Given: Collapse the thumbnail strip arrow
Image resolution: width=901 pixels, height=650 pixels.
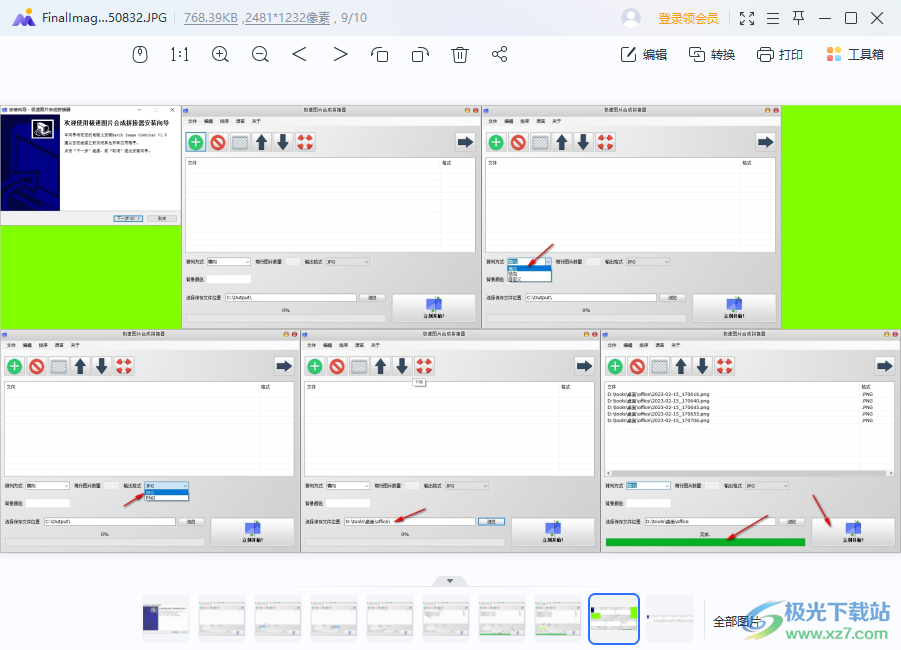Looking at the screenshot, I should tap(450, 580).
